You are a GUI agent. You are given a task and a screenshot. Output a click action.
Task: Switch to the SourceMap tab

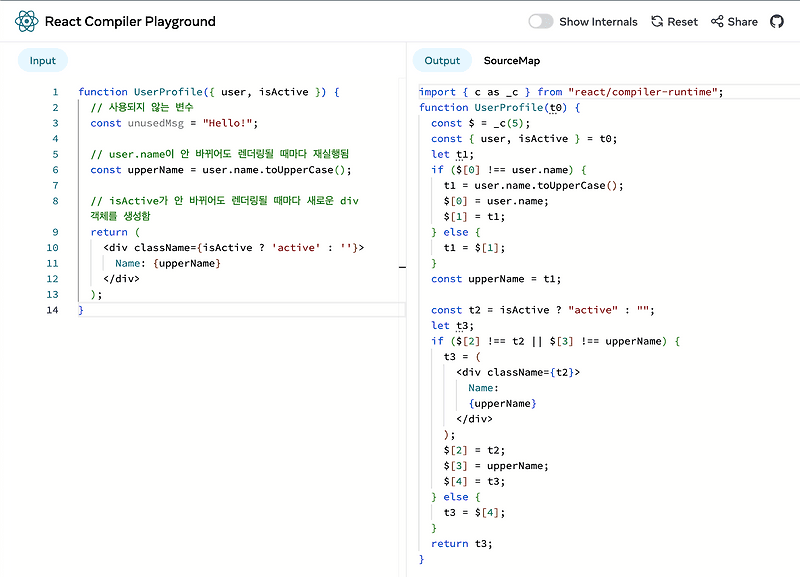tap(512, 61)
